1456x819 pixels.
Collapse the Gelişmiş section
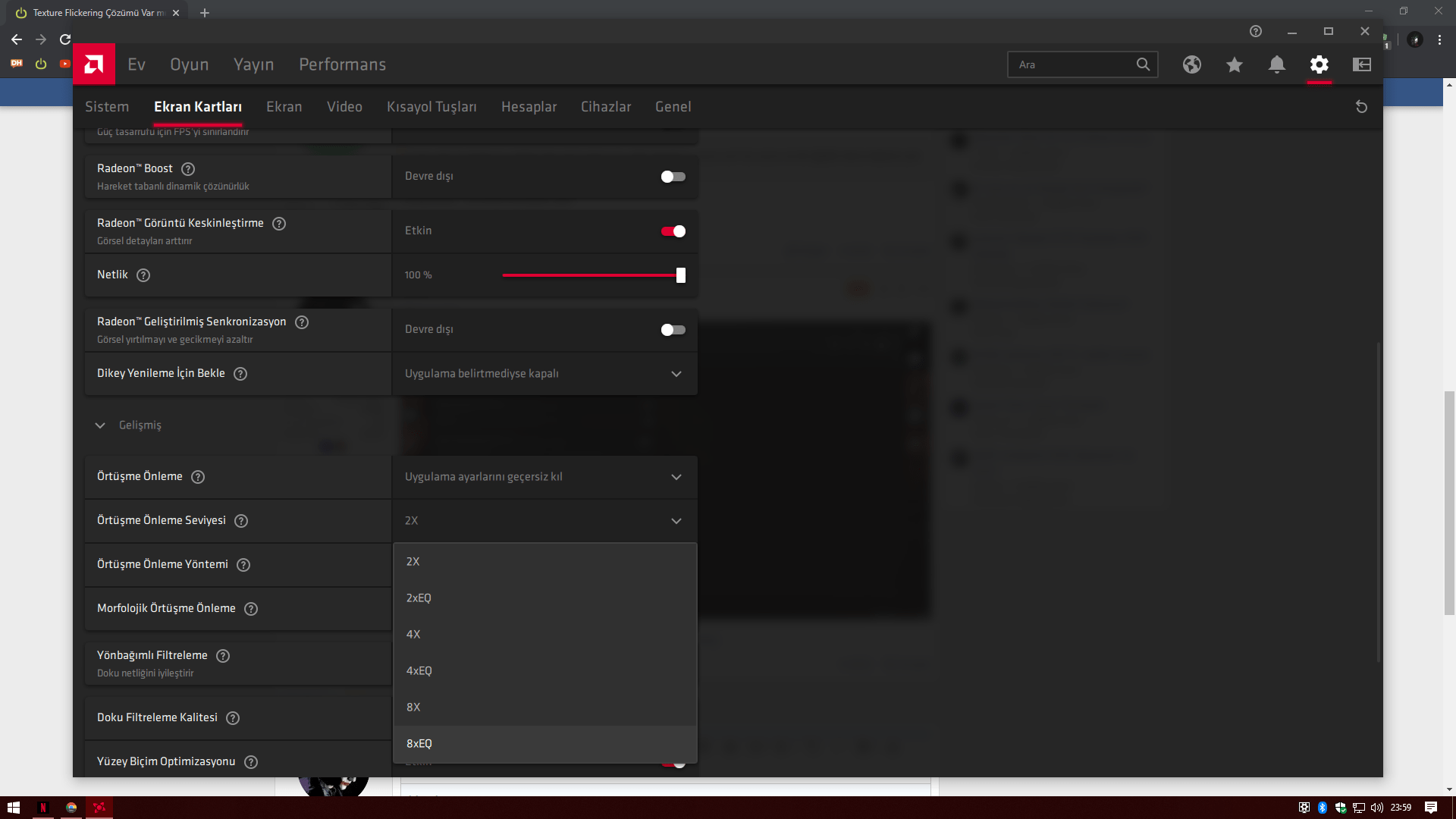(x=100, y=425)
